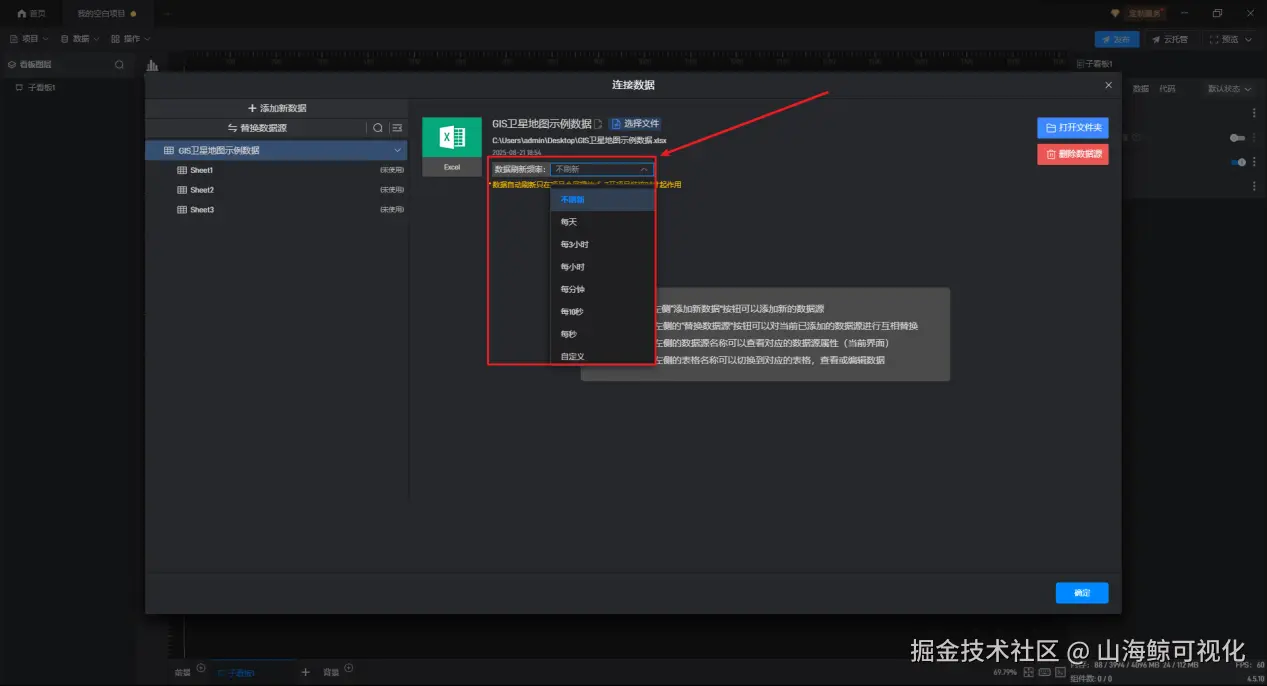Confirm with the 确定 button
1267x686 pixels.
(x=1082, y=593)
